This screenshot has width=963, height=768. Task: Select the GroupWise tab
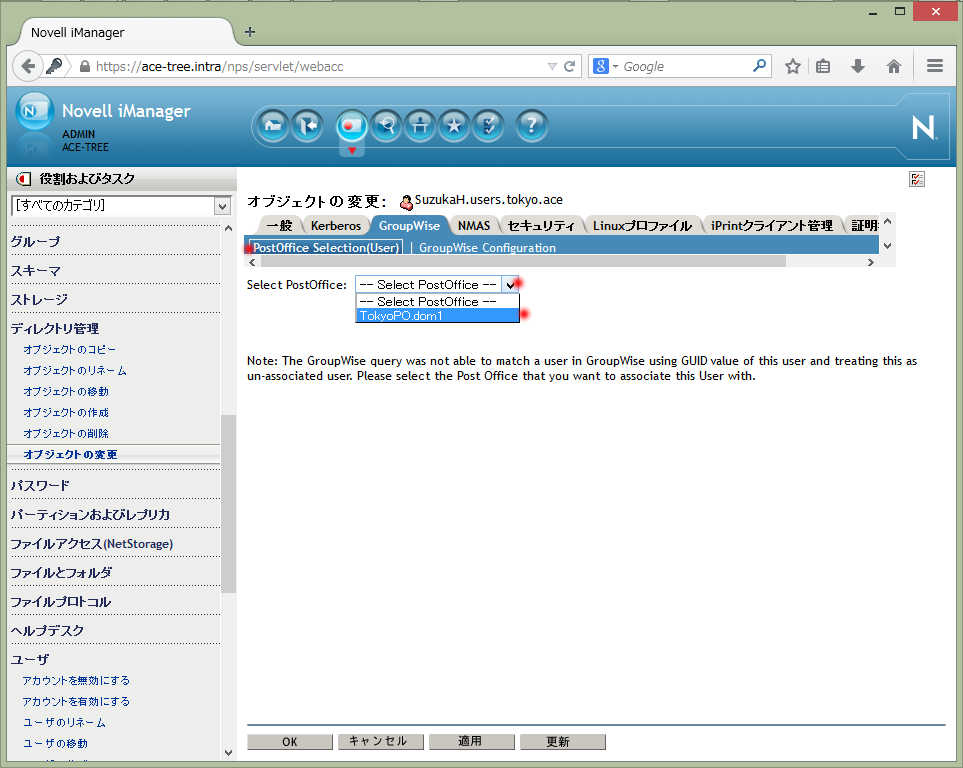409,225
